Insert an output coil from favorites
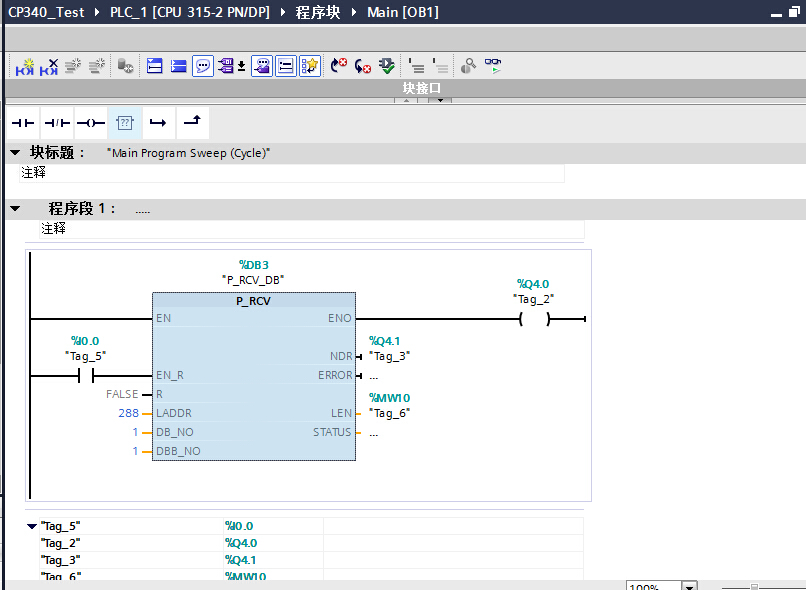806x590 pixels. pyautogui.click(x=91, y=123)
